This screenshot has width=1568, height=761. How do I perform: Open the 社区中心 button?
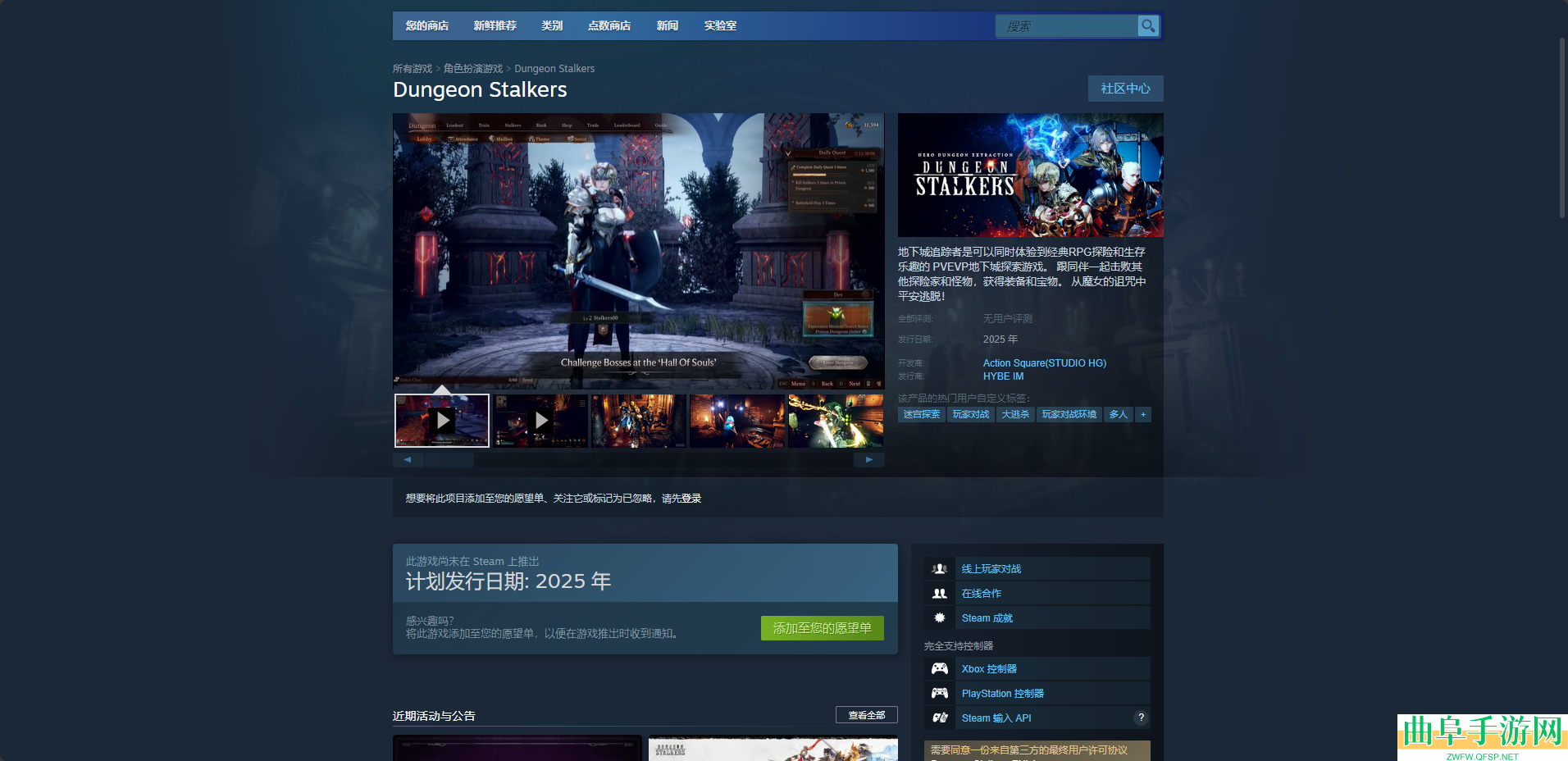click(x=1126, y=89)
